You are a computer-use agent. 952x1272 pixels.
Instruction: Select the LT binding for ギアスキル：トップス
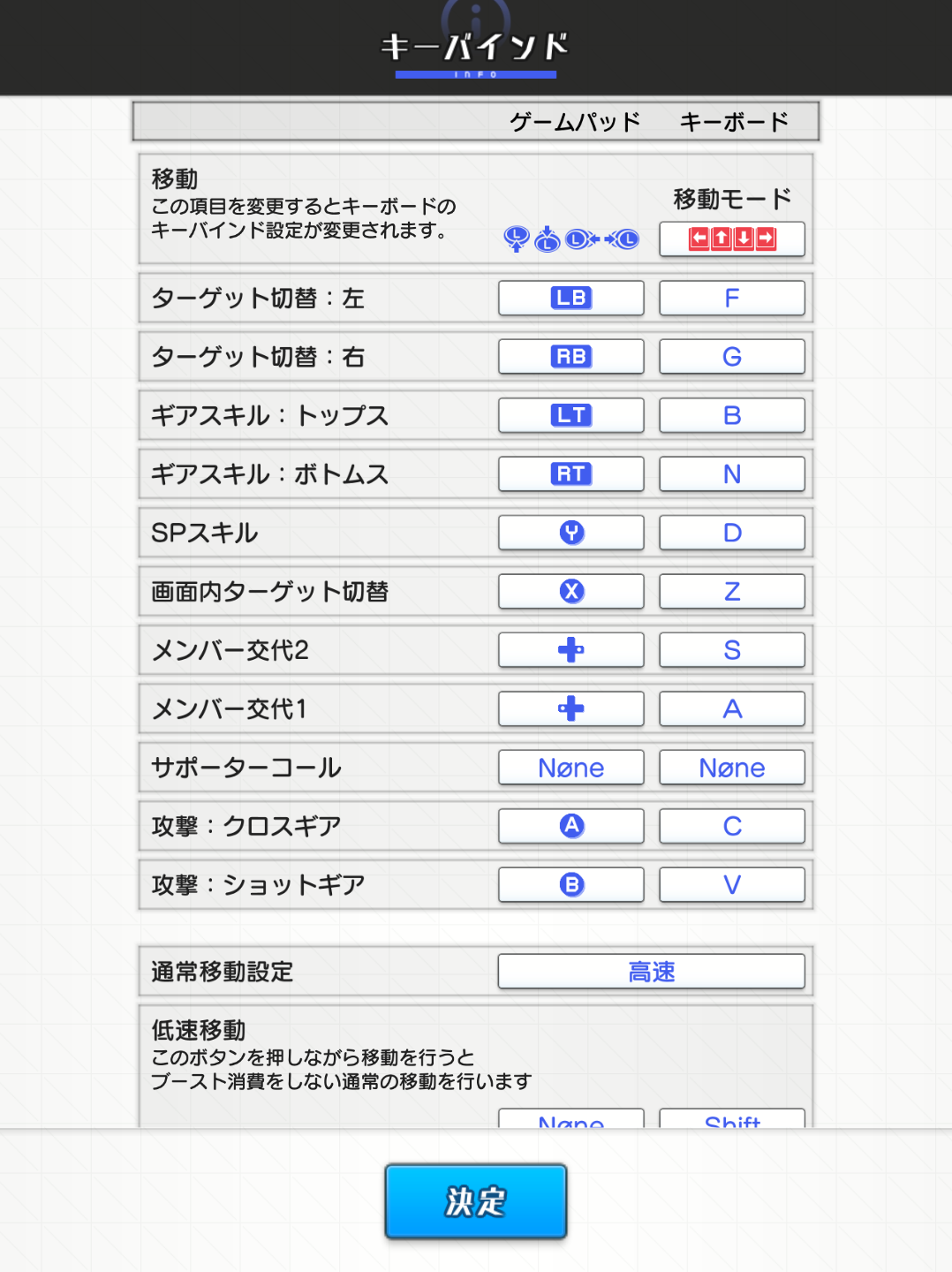570,415
